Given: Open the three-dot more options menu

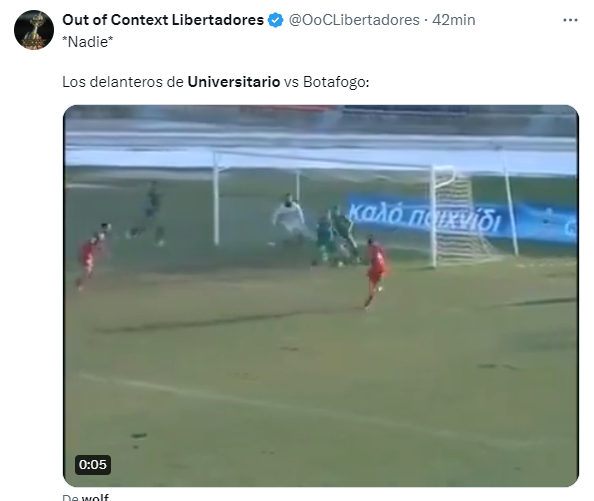Looking at the screenshot, I should [x=570, y=20].
